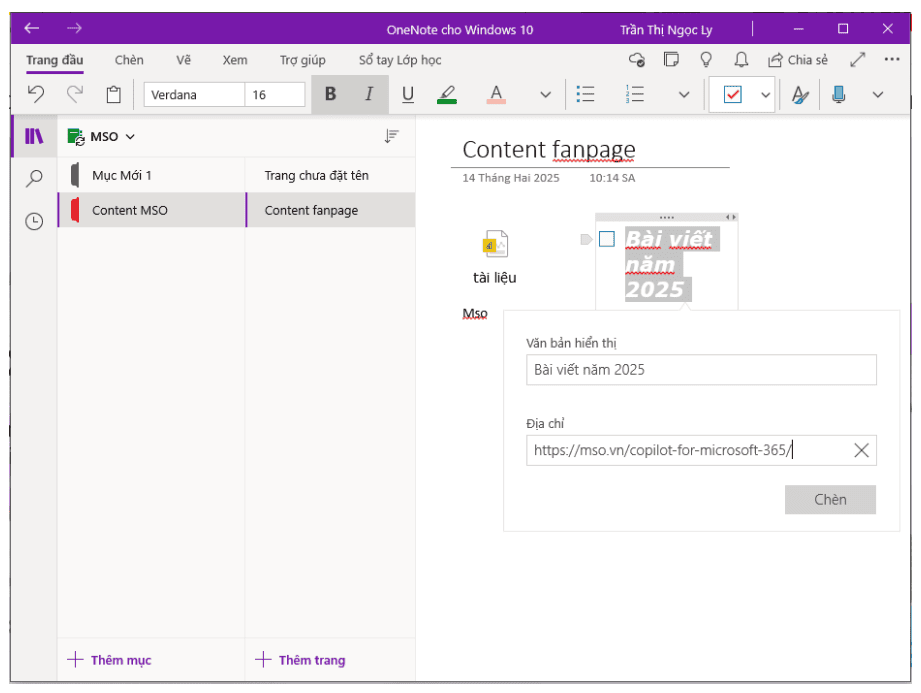Open the Chèn tab
The image size is (921, 693).
coord(129,60)
